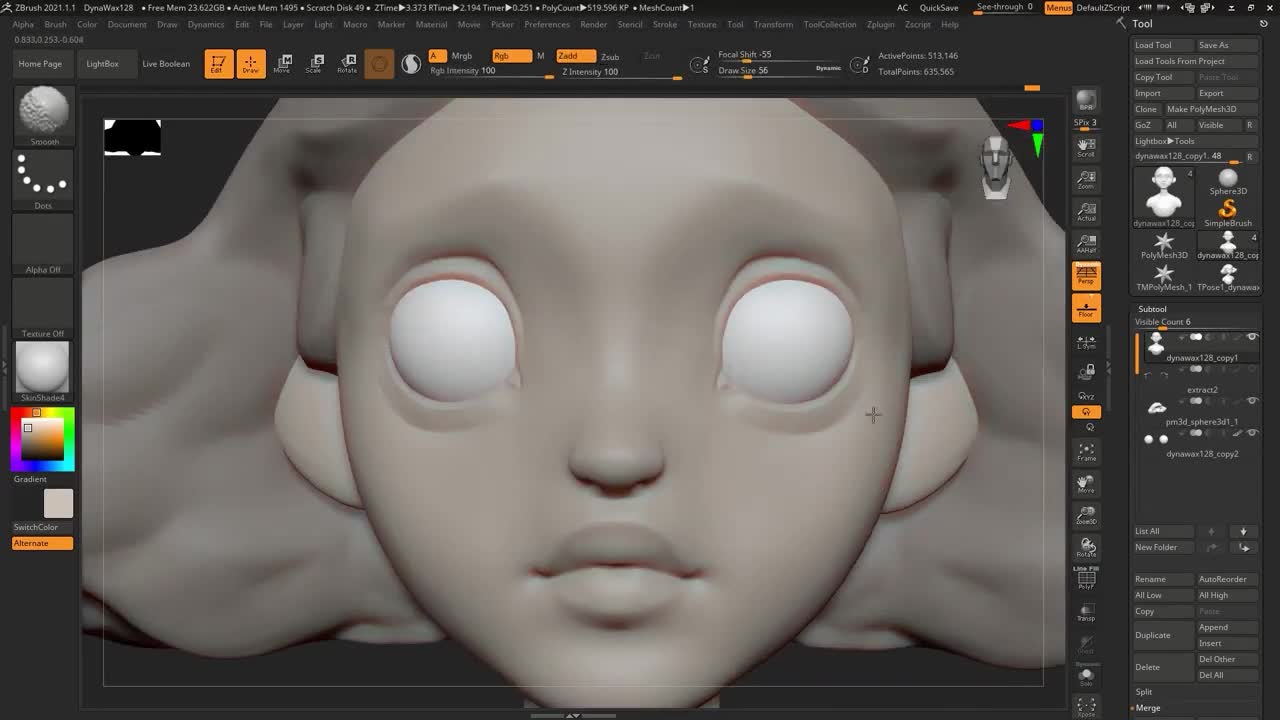This screenshot has height=720, width=1280.
Task: Toggle the Floor grid button
Action: (1086, 308)
